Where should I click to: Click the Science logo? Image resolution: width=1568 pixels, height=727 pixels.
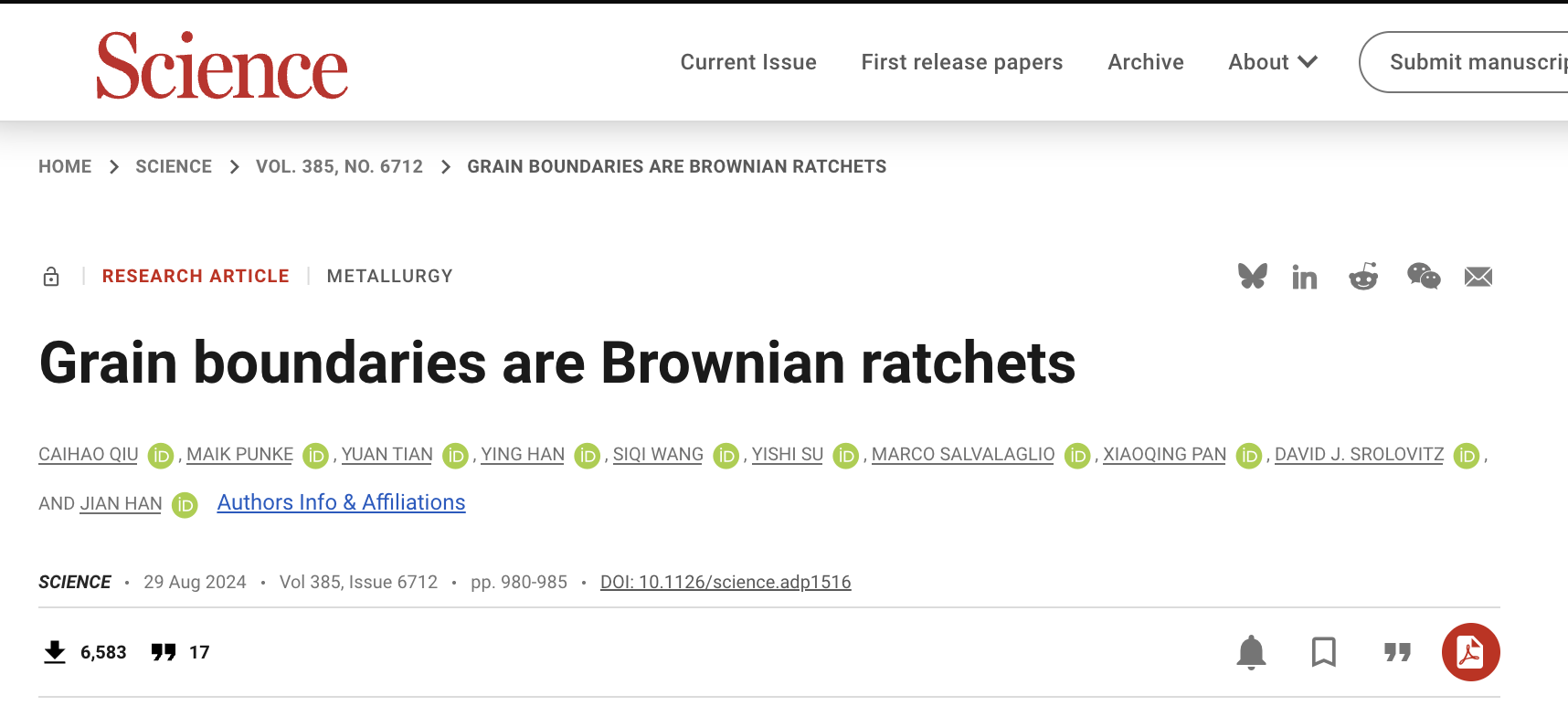222,65
